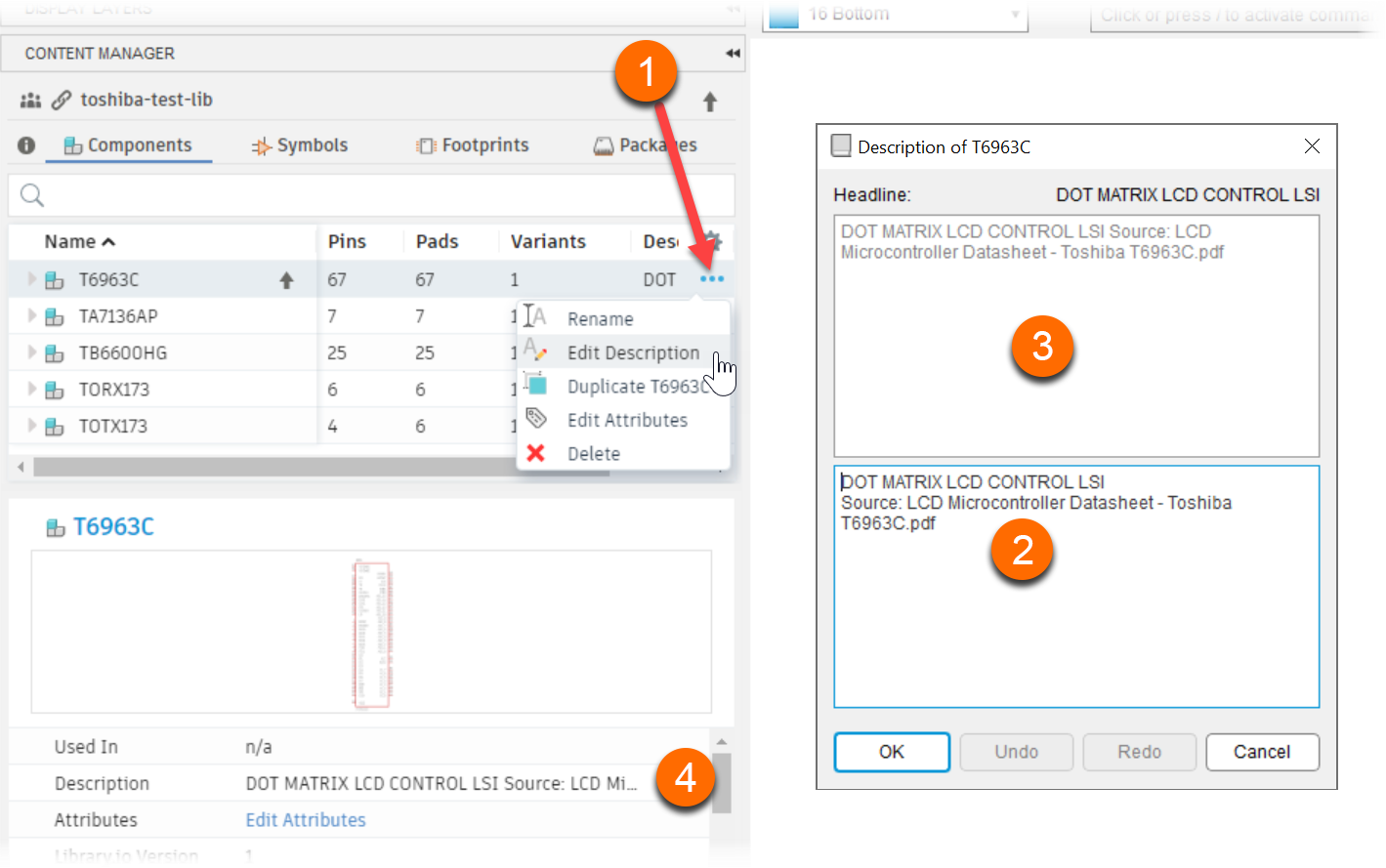Select the TOTX173 component name
The image size is (1386, 868).
click(113, 427)
